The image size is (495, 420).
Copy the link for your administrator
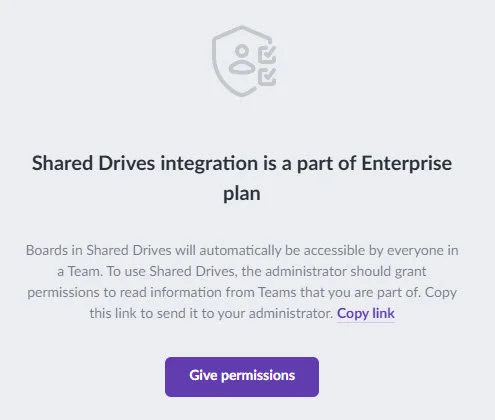click(366, 313)
